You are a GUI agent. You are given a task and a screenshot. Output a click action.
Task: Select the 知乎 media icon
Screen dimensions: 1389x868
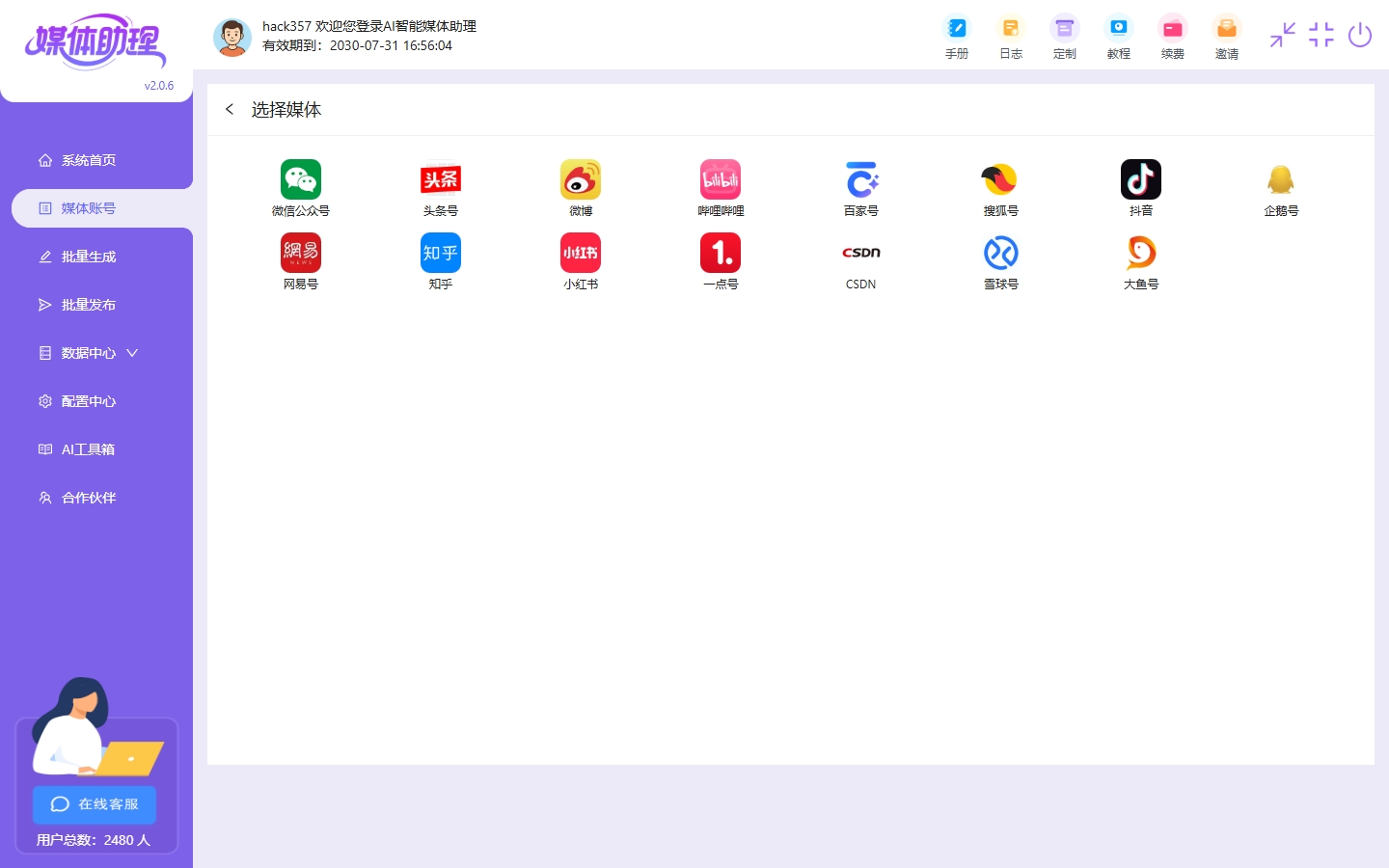(x=440, y=254)
